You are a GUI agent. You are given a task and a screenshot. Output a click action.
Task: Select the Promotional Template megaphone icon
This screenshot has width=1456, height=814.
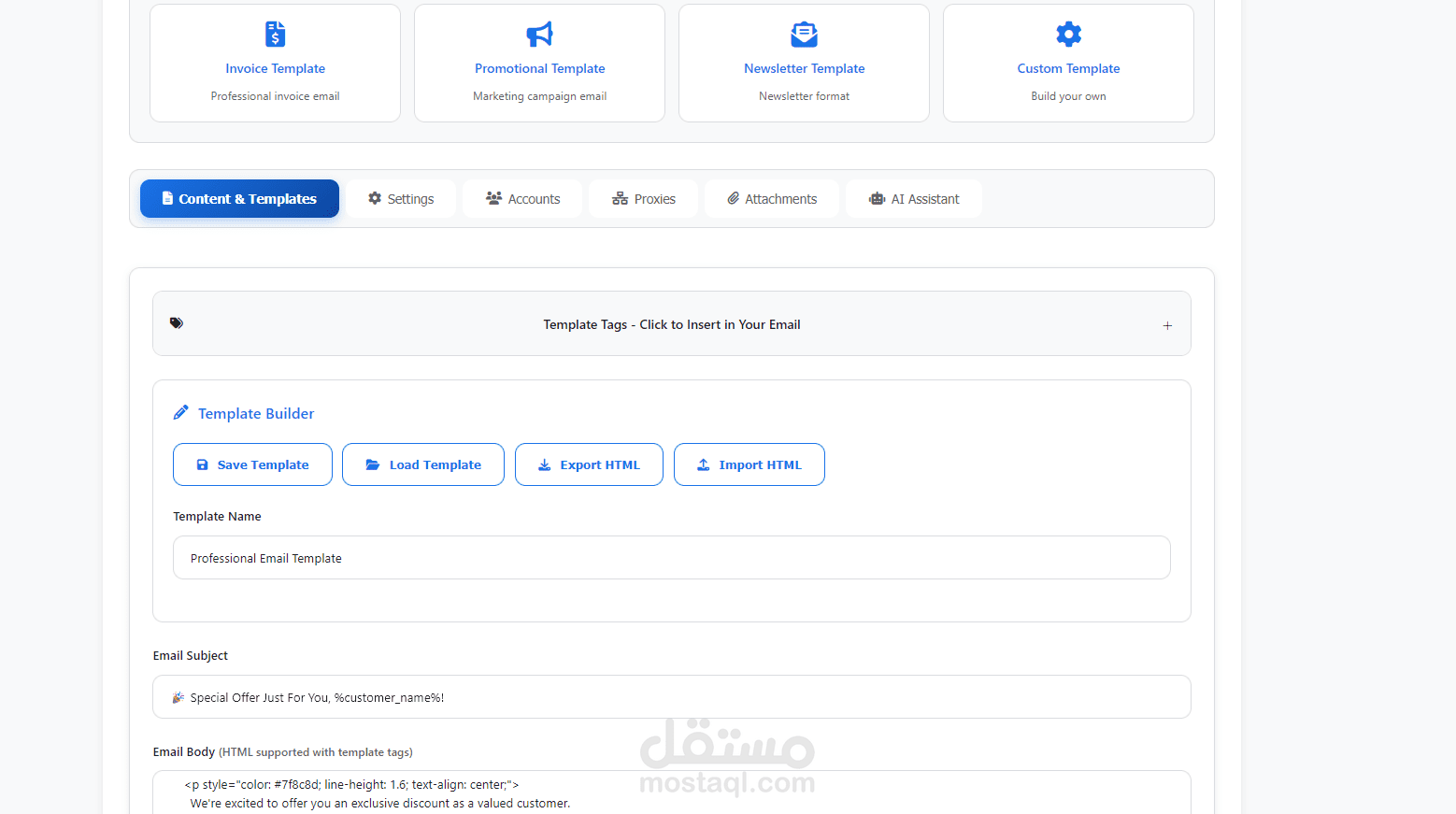point(539,34)
